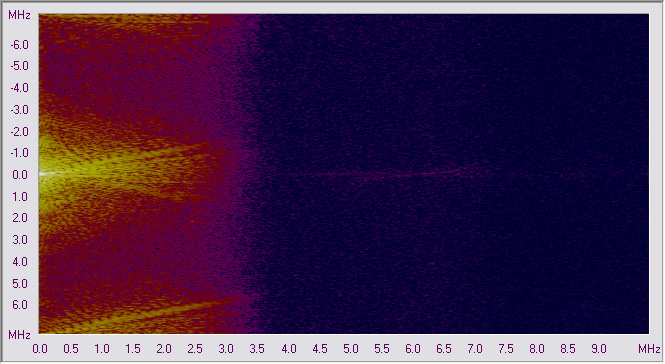This screenshot has width=665, height=364.
Task: Click the -6.0 label on vertical axis
Action: point(20,45)
